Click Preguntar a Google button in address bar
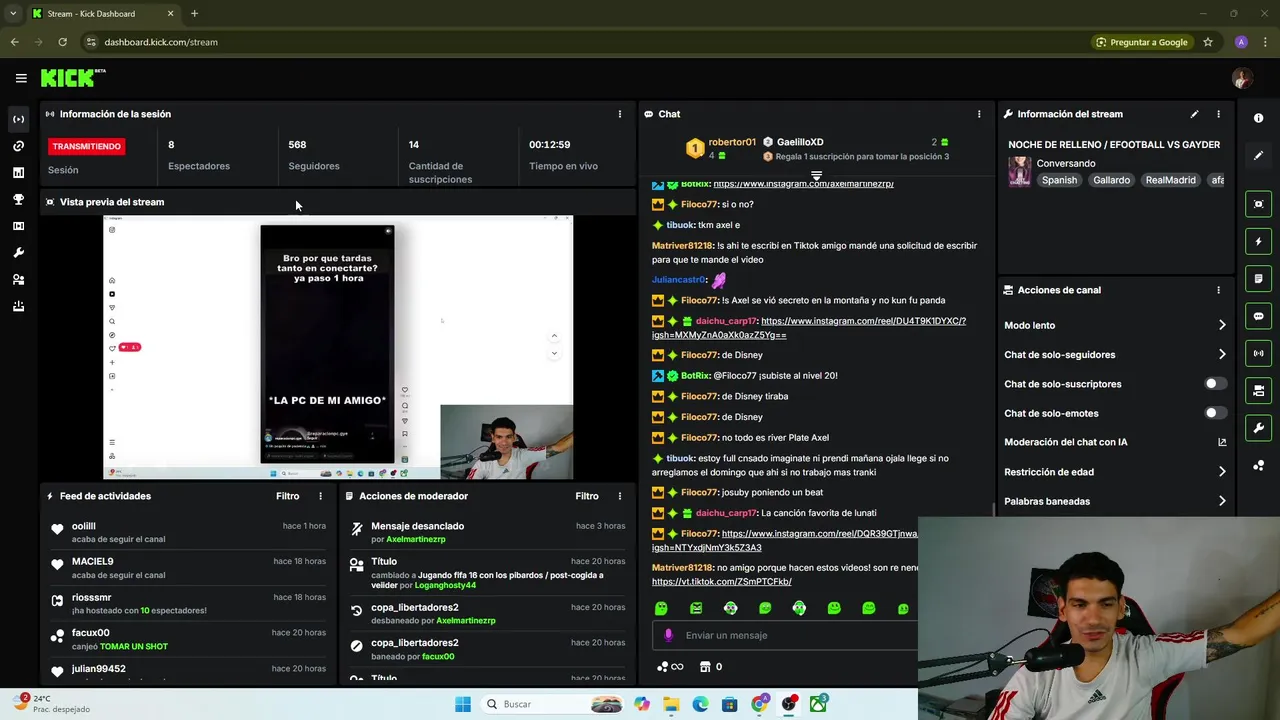1280x720 pixels. [1142, 42]
